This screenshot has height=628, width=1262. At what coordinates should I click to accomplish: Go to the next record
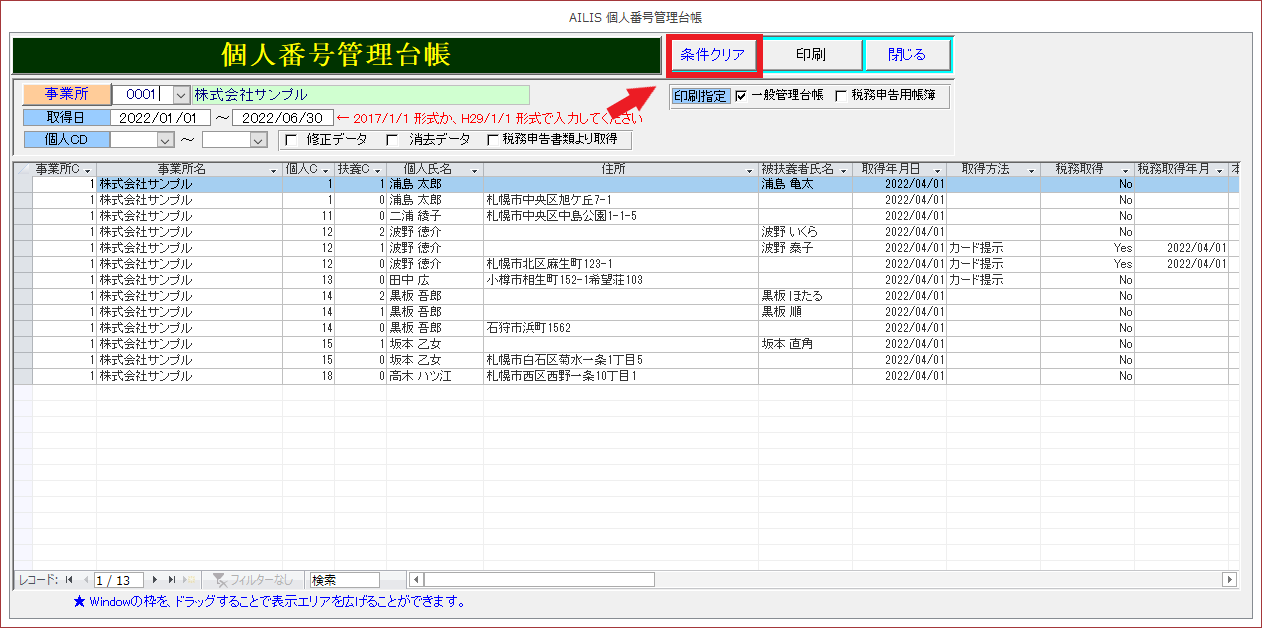point(155,579)
